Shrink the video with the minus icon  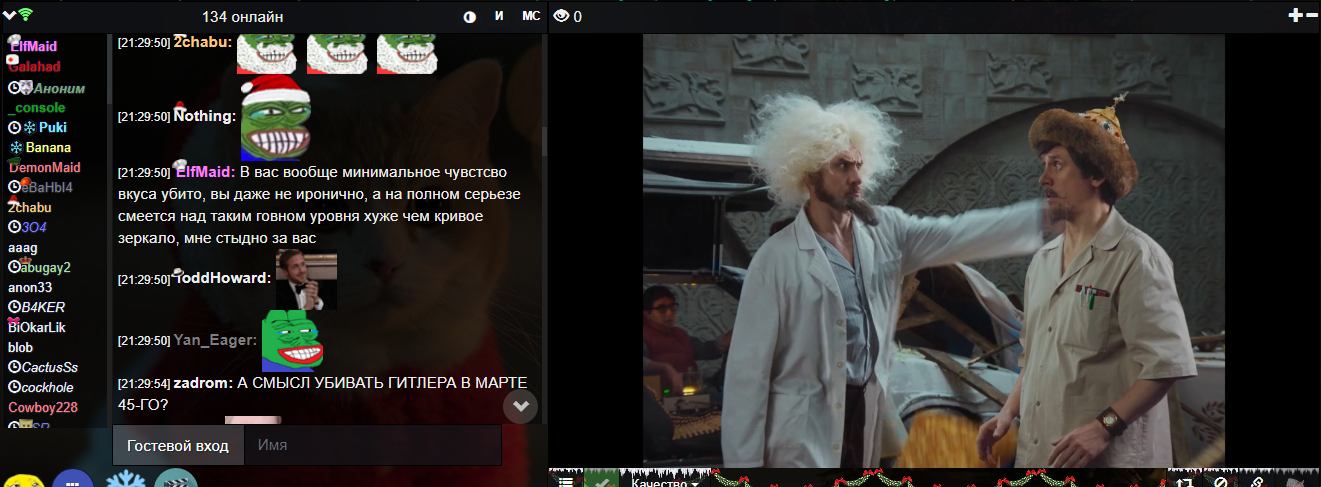coord(1312,15)
